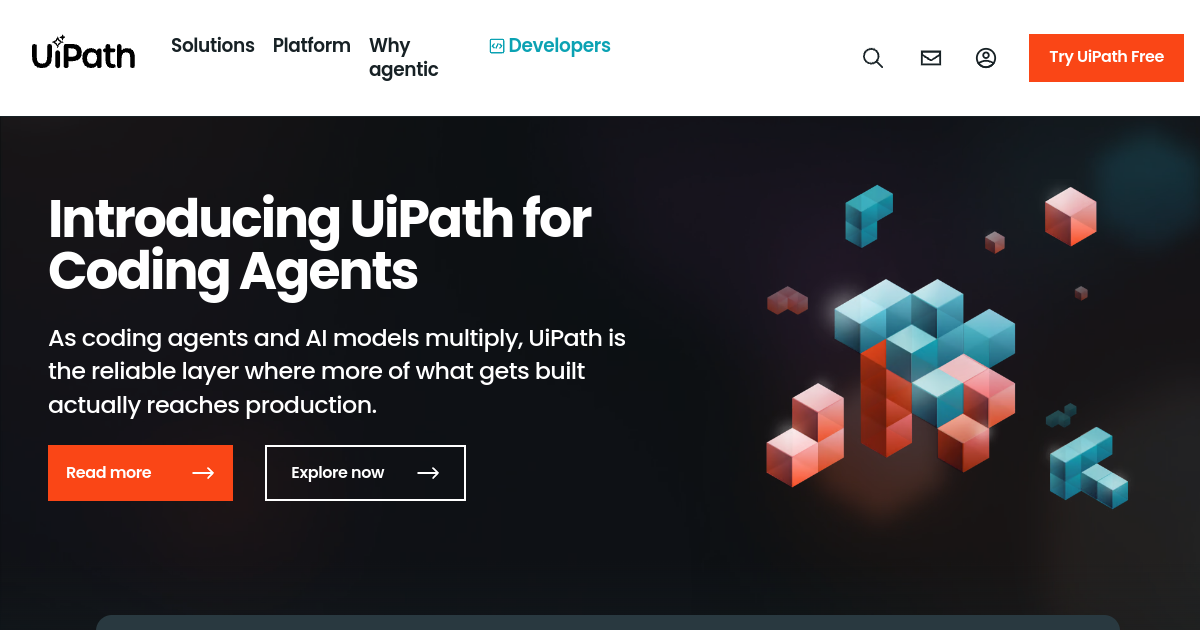1200x630 pixels.
Task: Click the envelope contact icon
Action: (931, 58)
